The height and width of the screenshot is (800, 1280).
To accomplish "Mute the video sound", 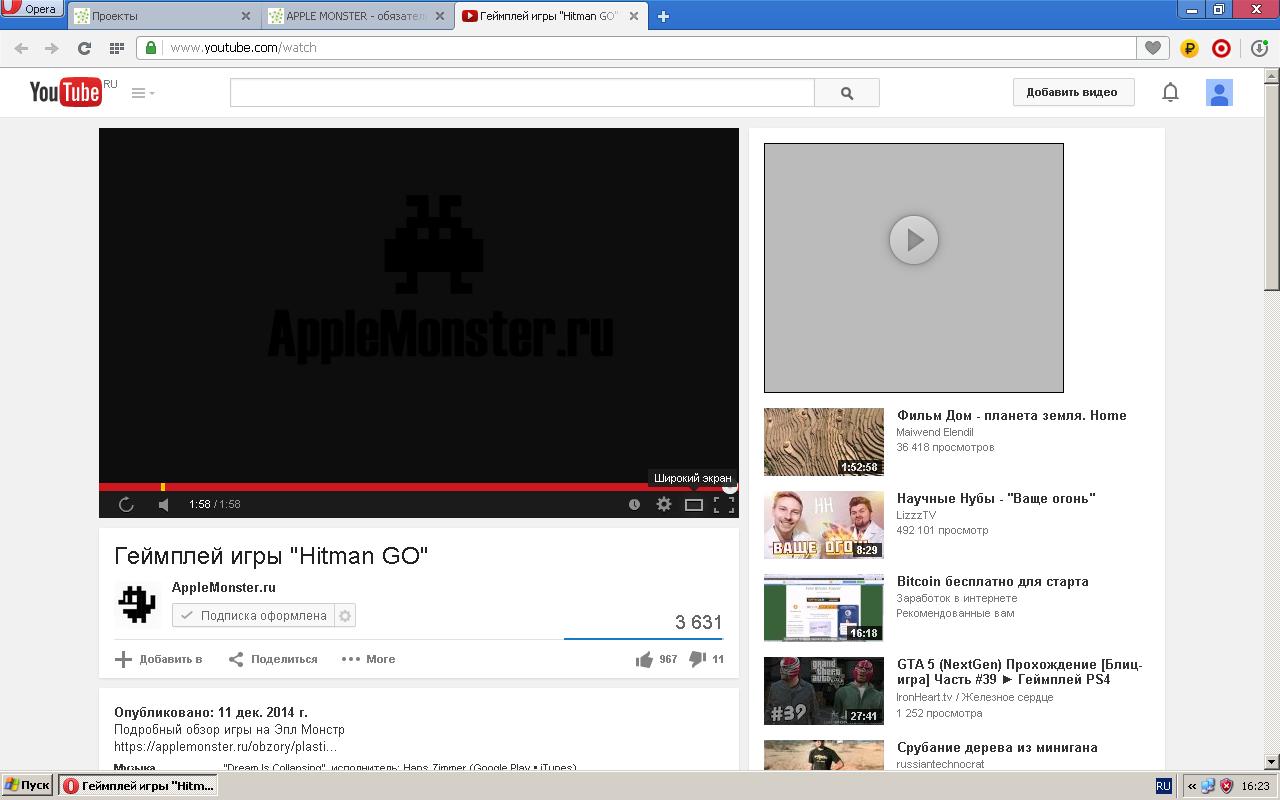I will [x=164, y=505].
